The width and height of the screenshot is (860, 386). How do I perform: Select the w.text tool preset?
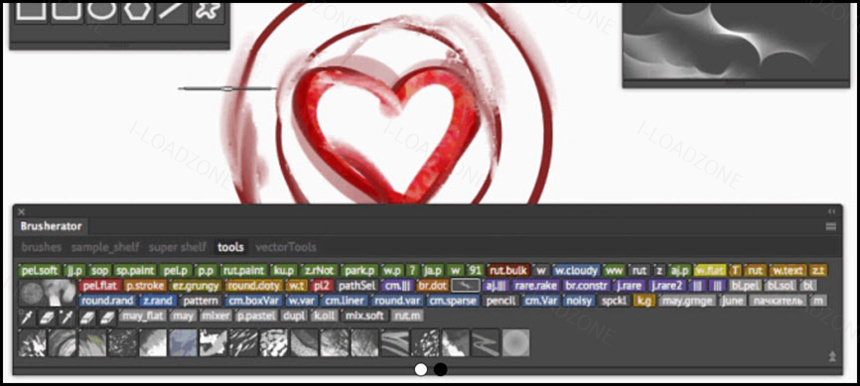(x=787, y=270)
